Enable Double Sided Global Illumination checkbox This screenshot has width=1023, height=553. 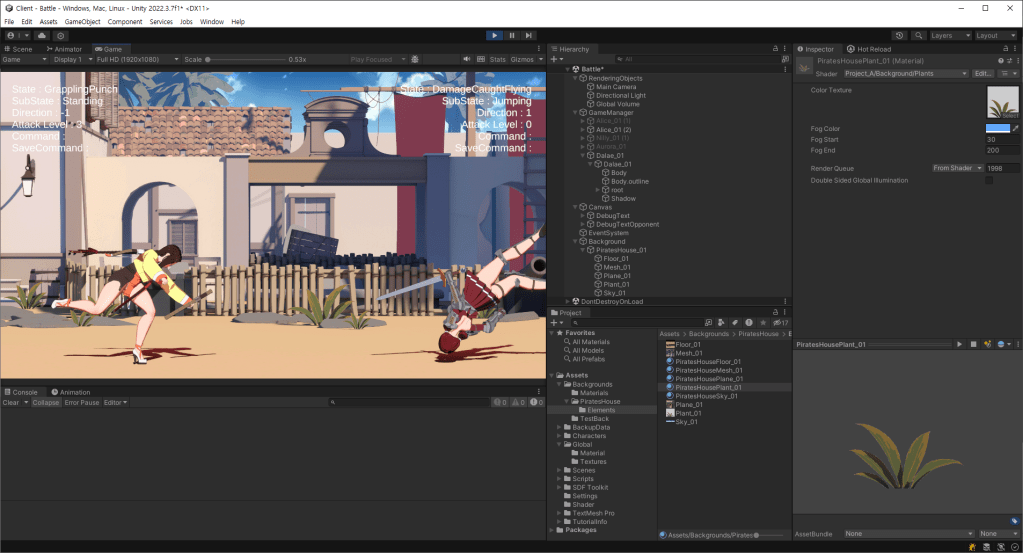pos(989,180)
